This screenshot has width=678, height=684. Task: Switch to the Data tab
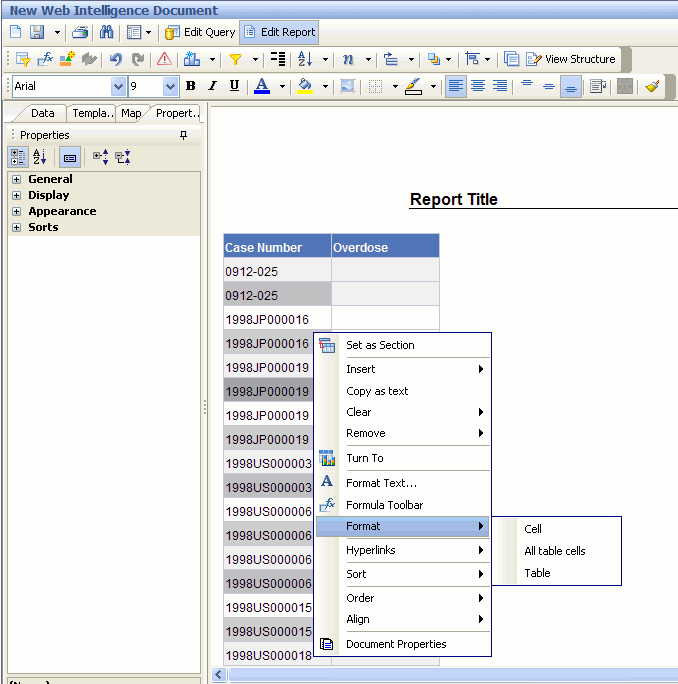click(42, 113)
